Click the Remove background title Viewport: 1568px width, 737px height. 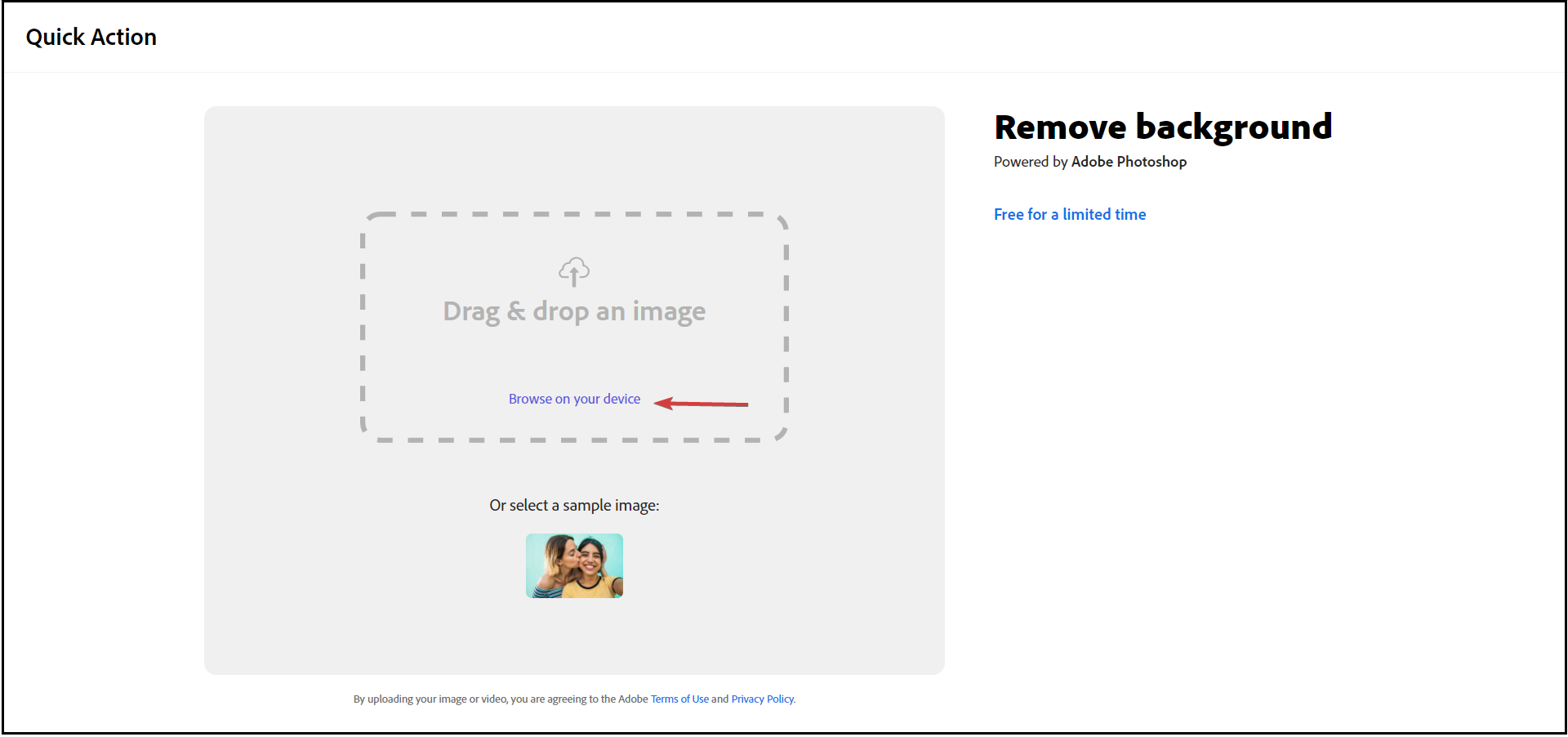click(1163, 127)
